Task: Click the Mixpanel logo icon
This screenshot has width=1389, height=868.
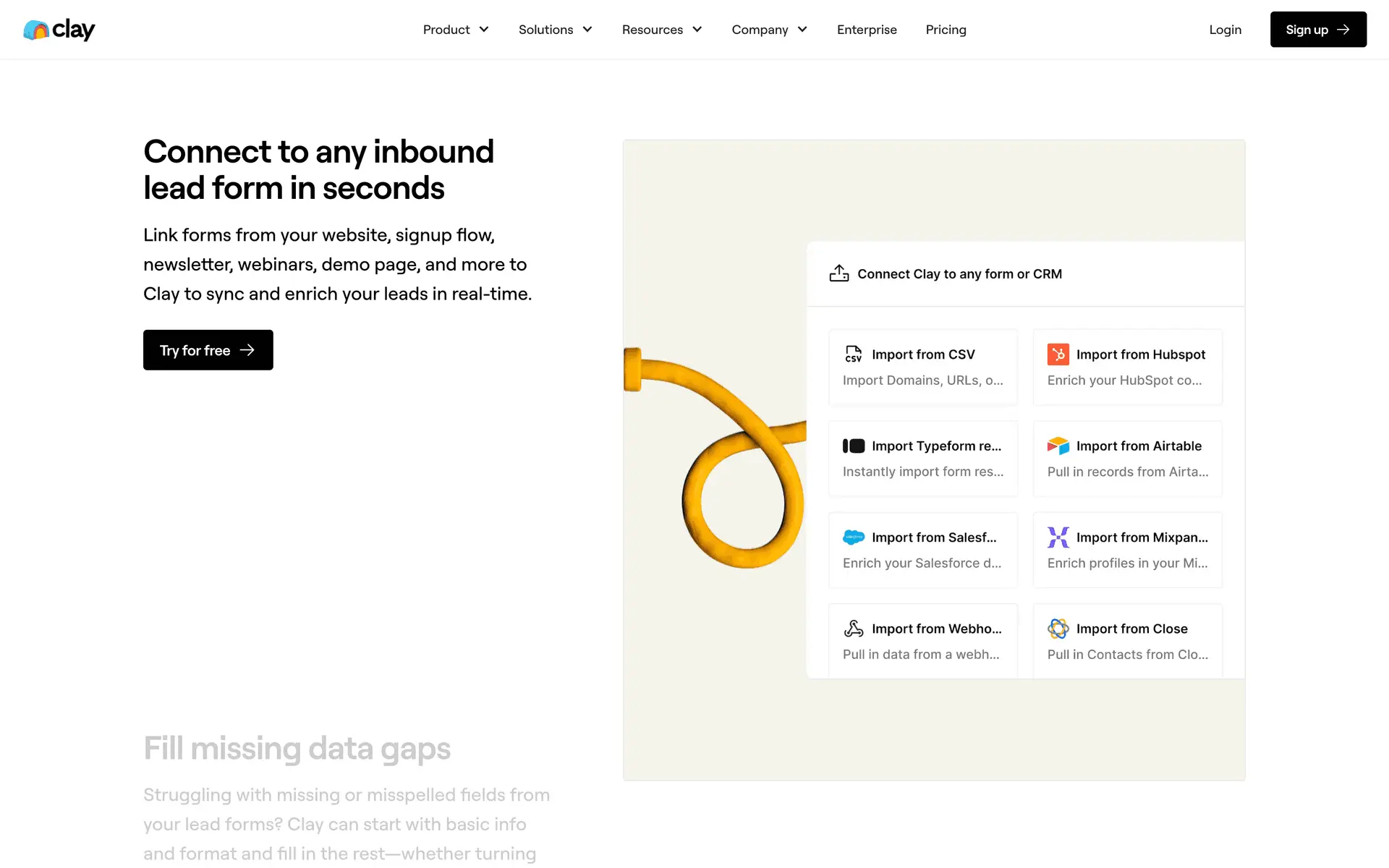Action: pyautogui.click(x=1058, y=537)
